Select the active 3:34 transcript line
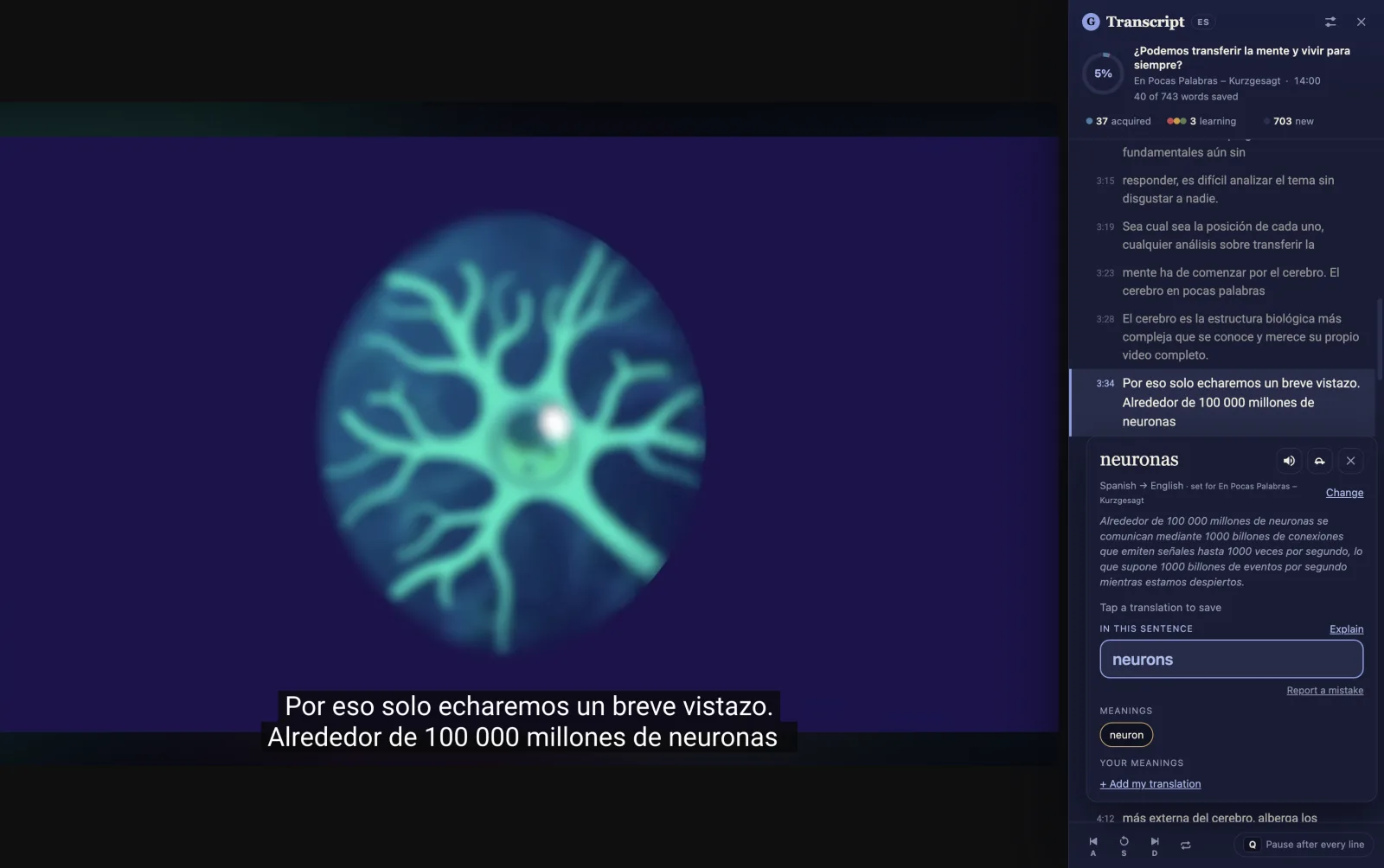 click(1221, 402)
